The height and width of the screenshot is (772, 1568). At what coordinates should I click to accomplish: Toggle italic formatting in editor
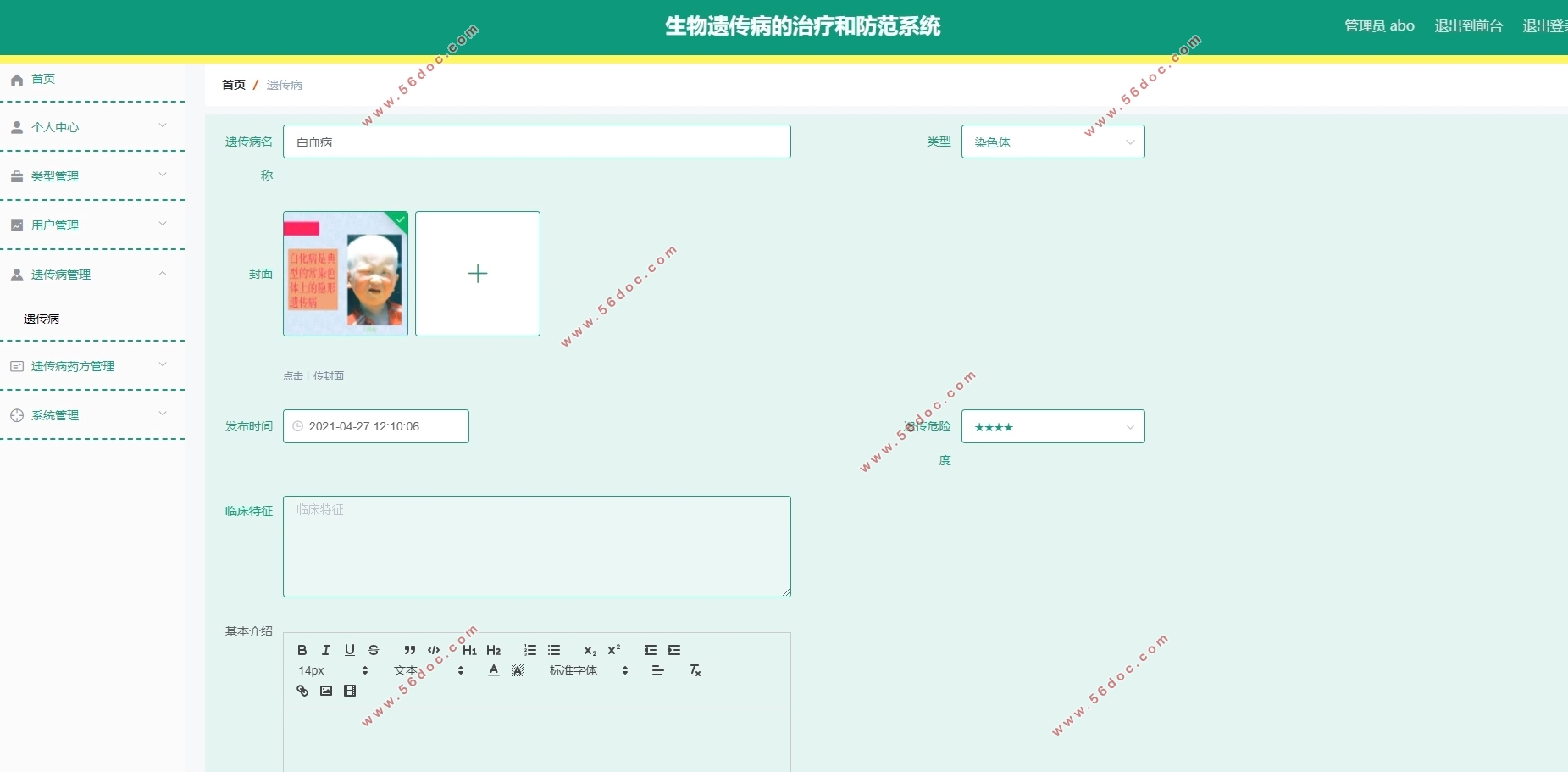click(326, 650)
